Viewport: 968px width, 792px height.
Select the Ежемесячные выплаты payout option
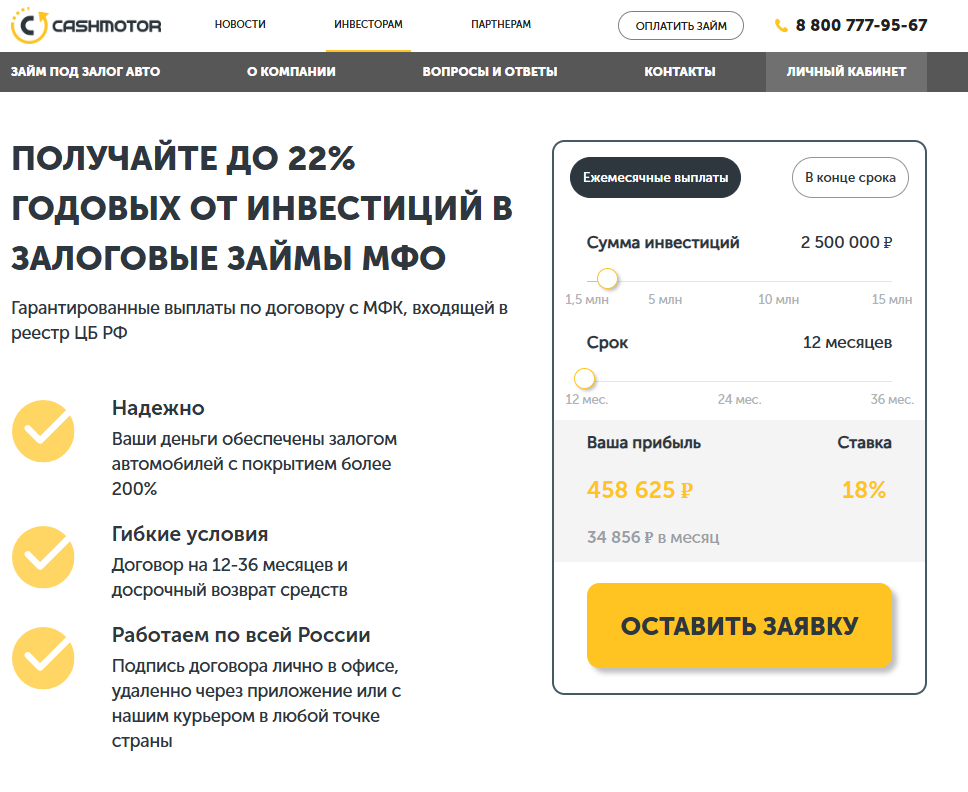(655, 177)
